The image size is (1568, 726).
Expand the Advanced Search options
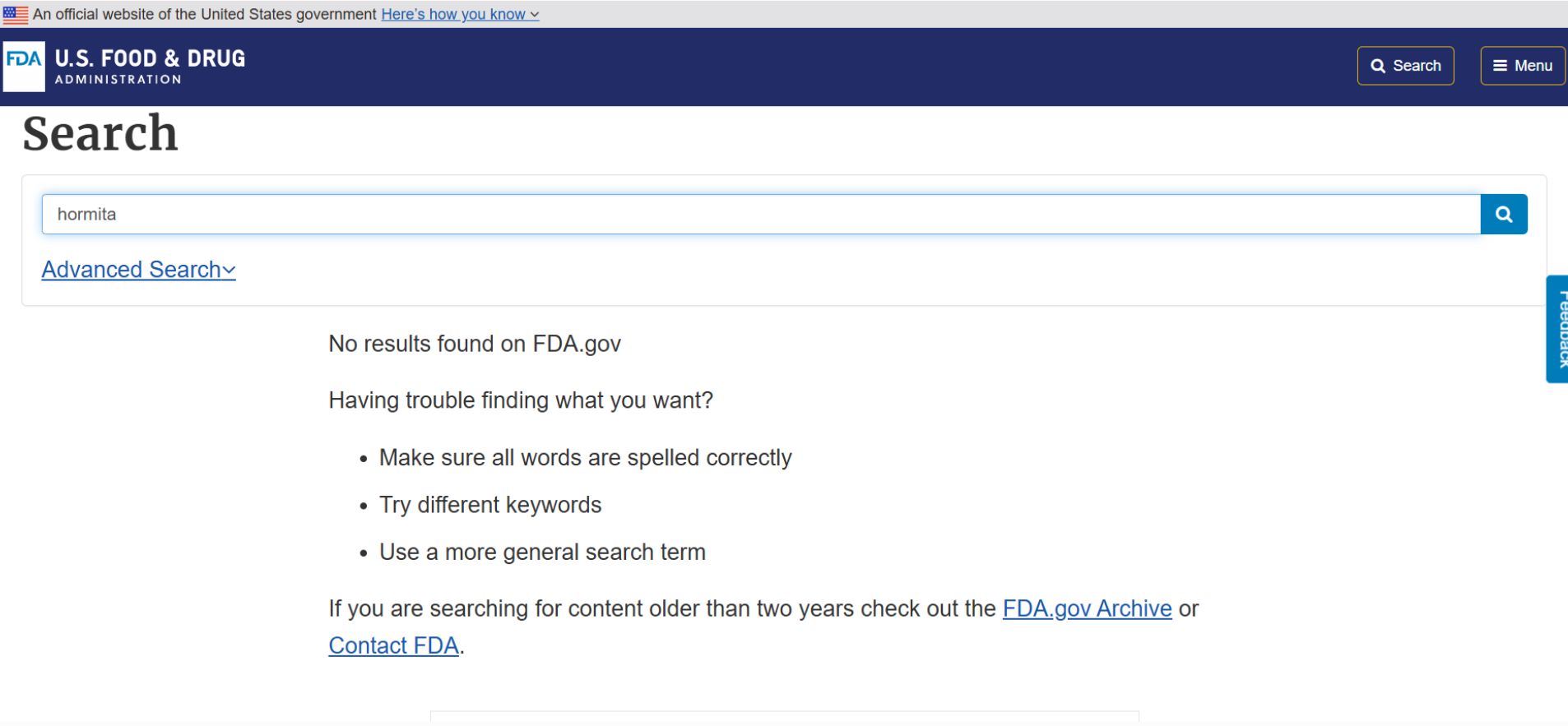[137, 269]
